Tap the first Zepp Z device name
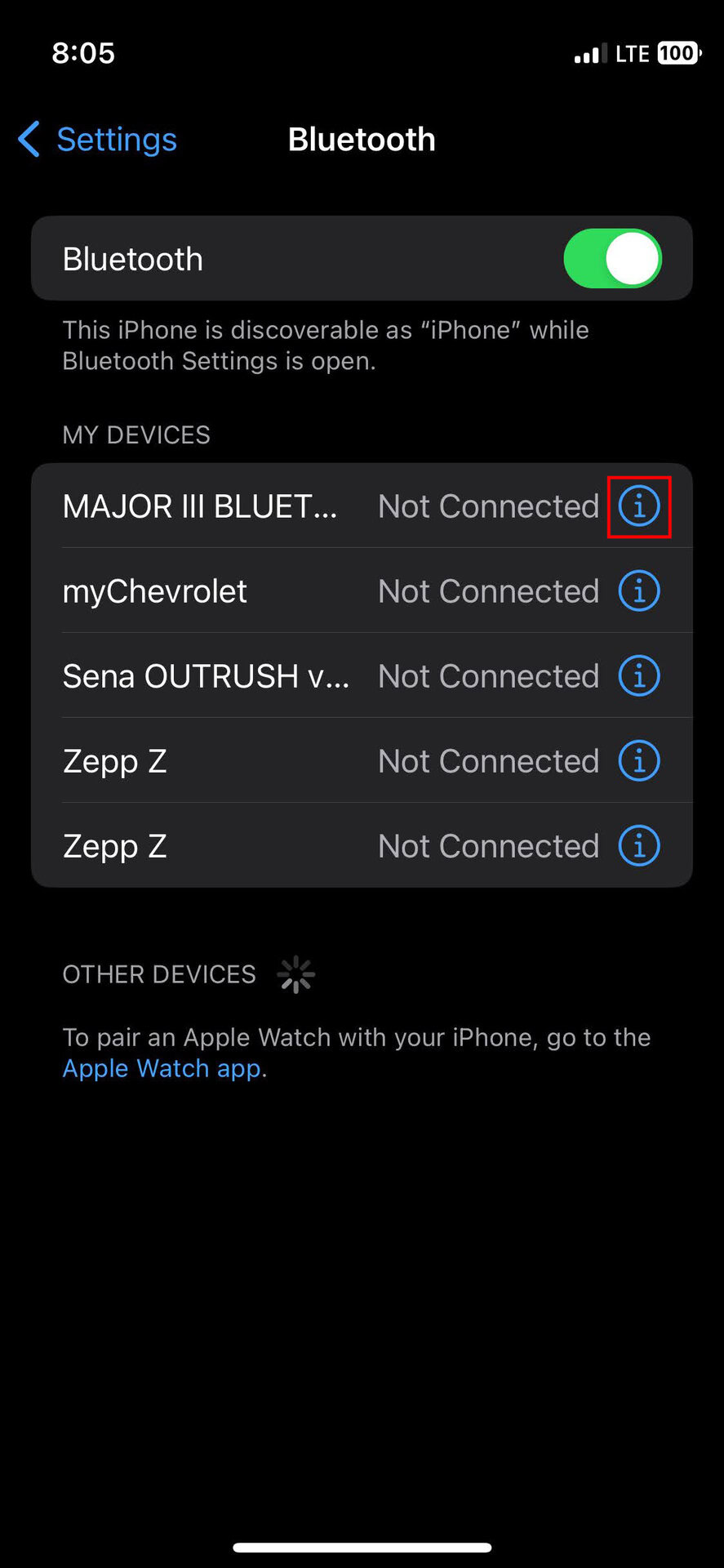 pyautogui.click(x=115, y=761)
